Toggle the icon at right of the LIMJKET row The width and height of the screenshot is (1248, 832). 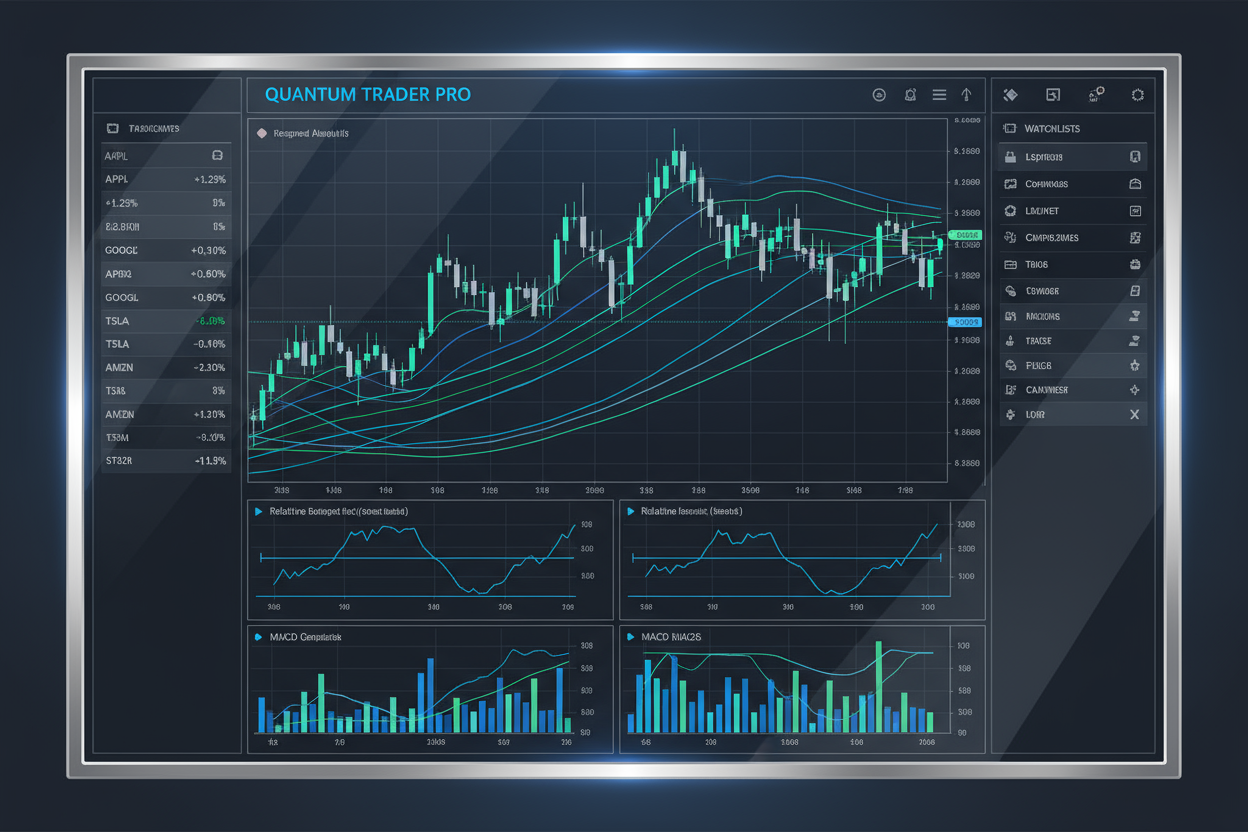pos(1135,211)
